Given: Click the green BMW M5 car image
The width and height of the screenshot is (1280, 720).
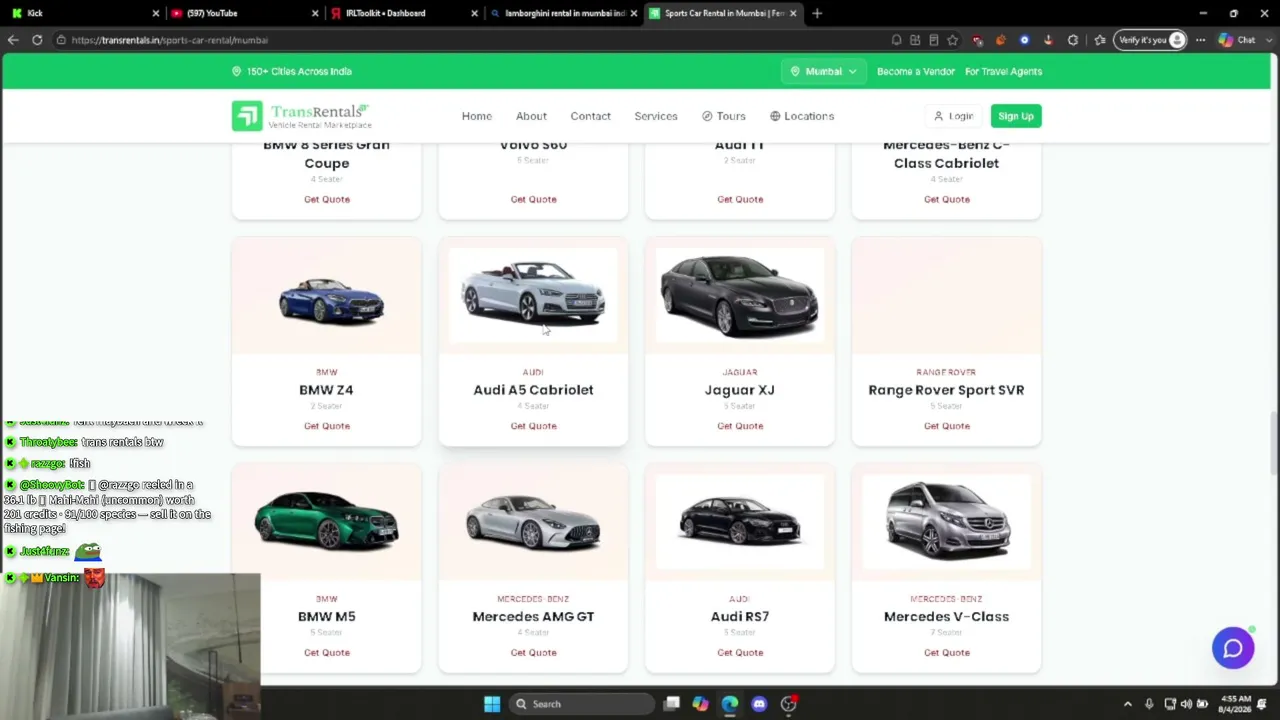Looking at the screenshot, I should click(326, 521).
